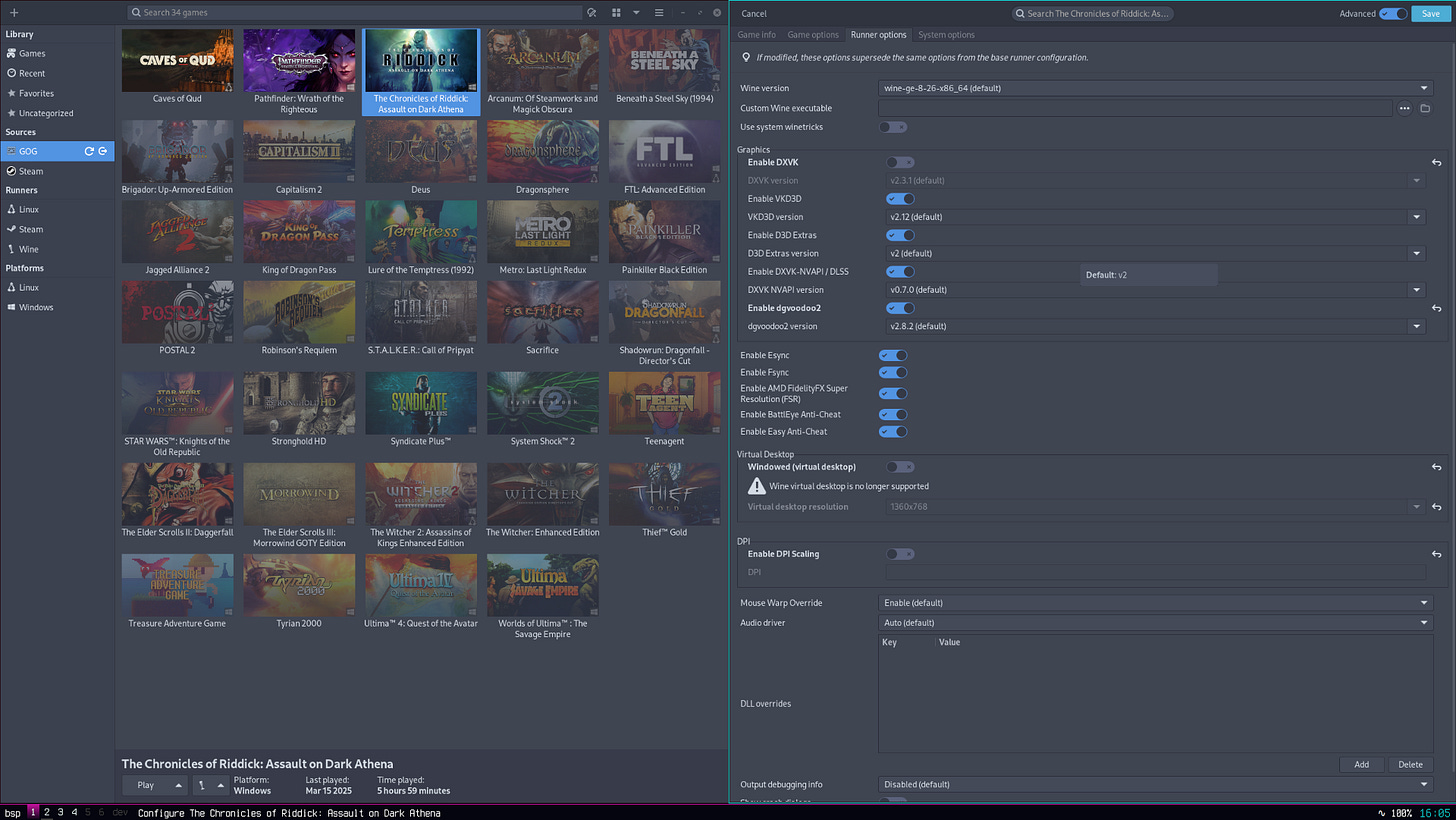Filter by Windows platform
1456x820 pixels.
coord(57,307)
